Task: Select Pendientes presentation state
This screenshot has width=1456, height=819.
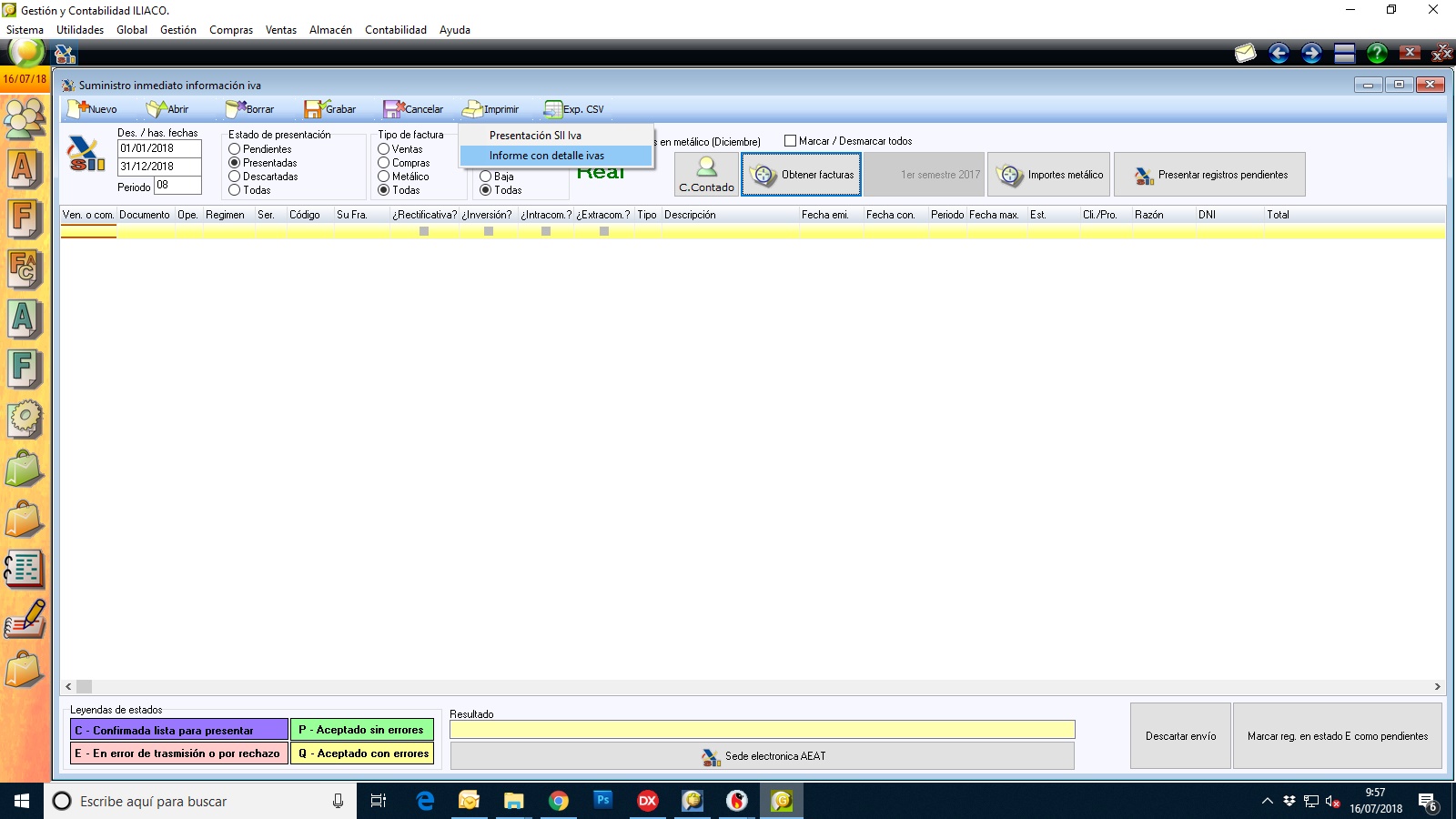Action: click(260, 149)
